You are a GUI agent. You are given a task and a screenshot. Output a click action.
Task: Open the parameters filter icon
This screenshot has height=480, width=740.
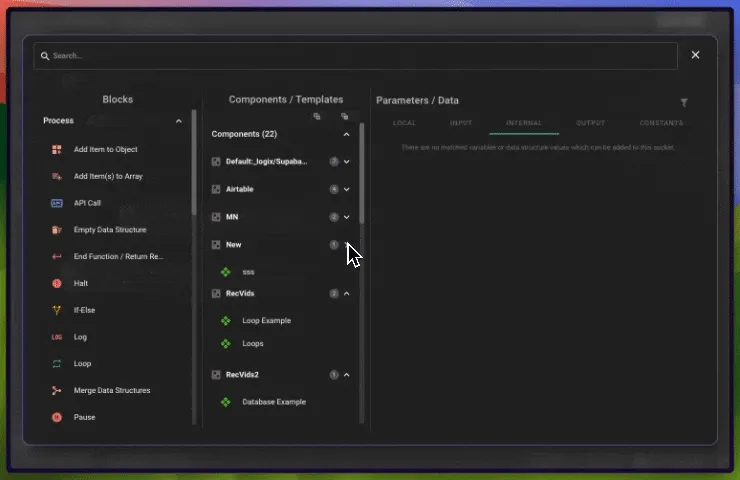coord(684,102)
